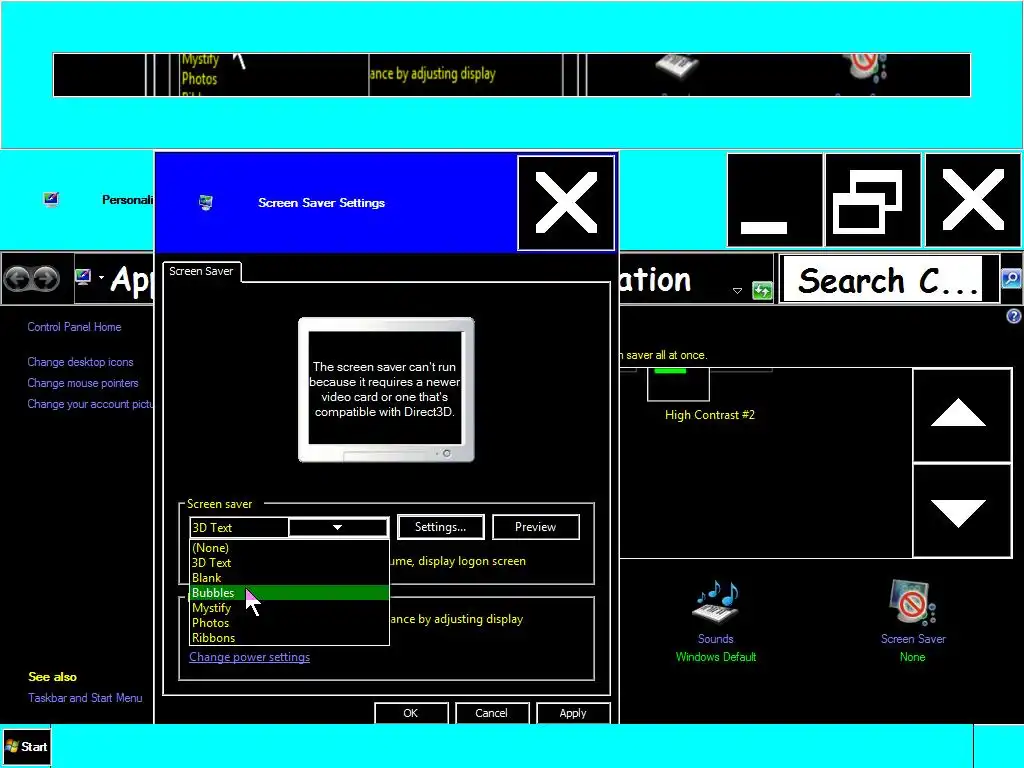1024x768 pixels.
Task: Confirm with the OK button
Action: [411, 713]
